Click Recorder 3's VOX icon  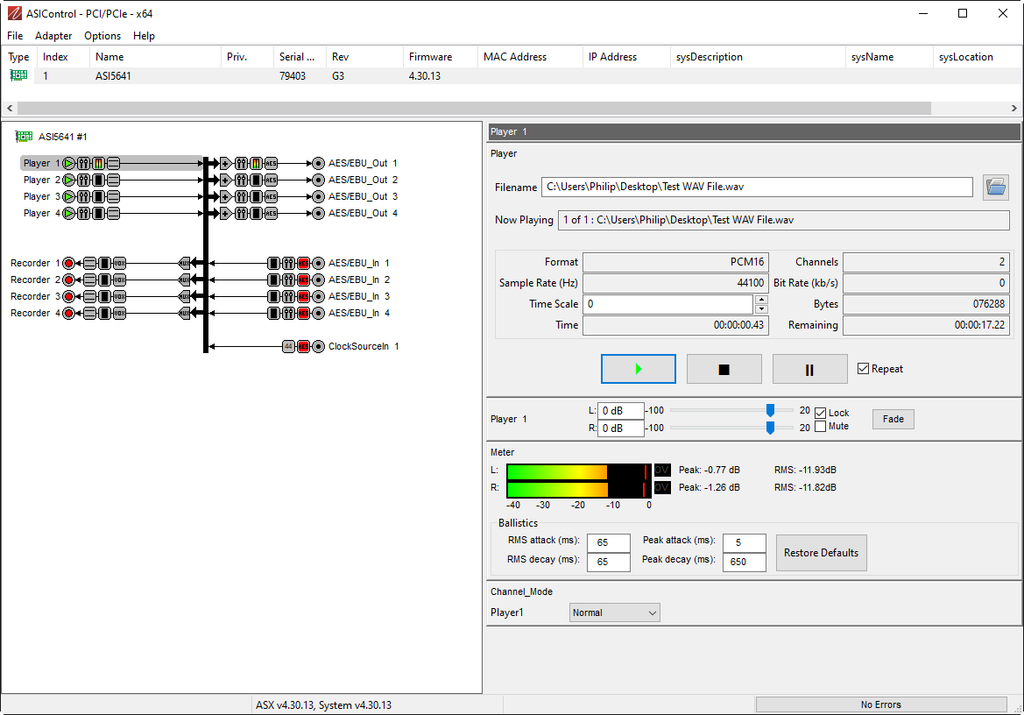(119, 297)
